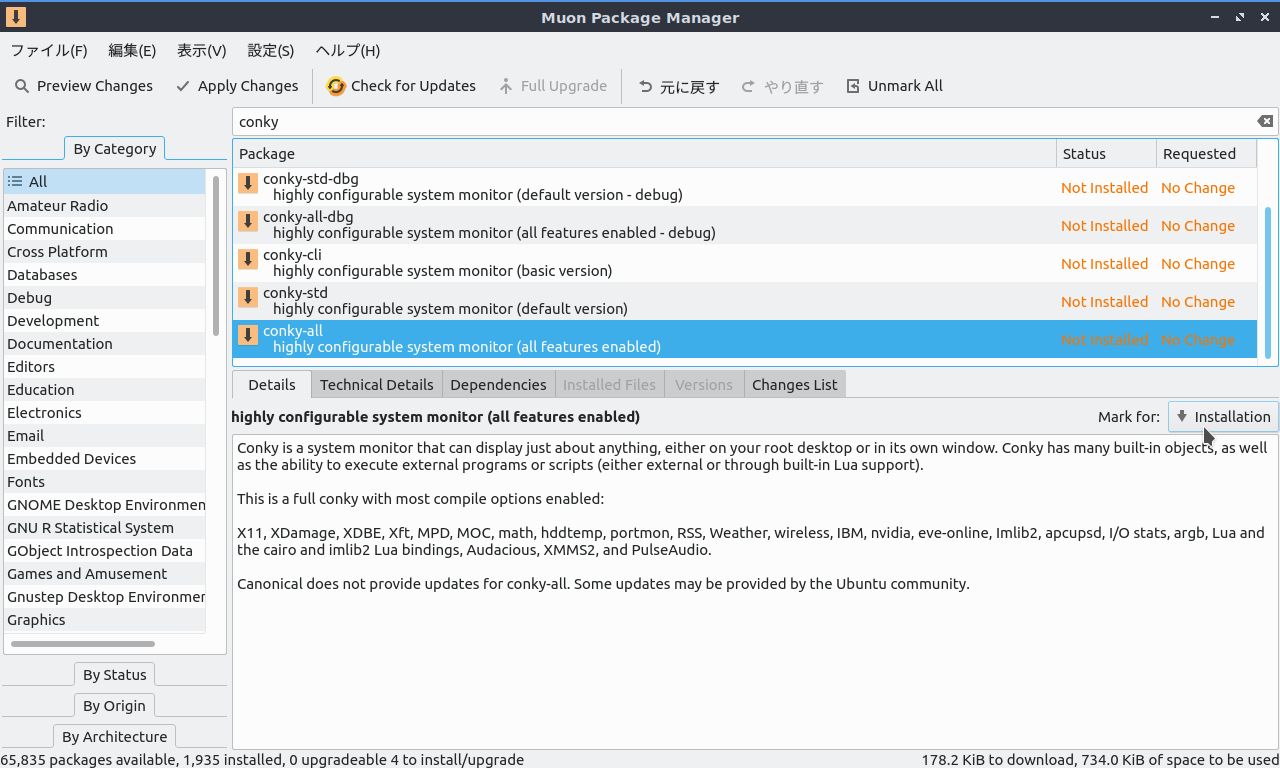Clear the search field with the erase icon

click(1265, 121)
